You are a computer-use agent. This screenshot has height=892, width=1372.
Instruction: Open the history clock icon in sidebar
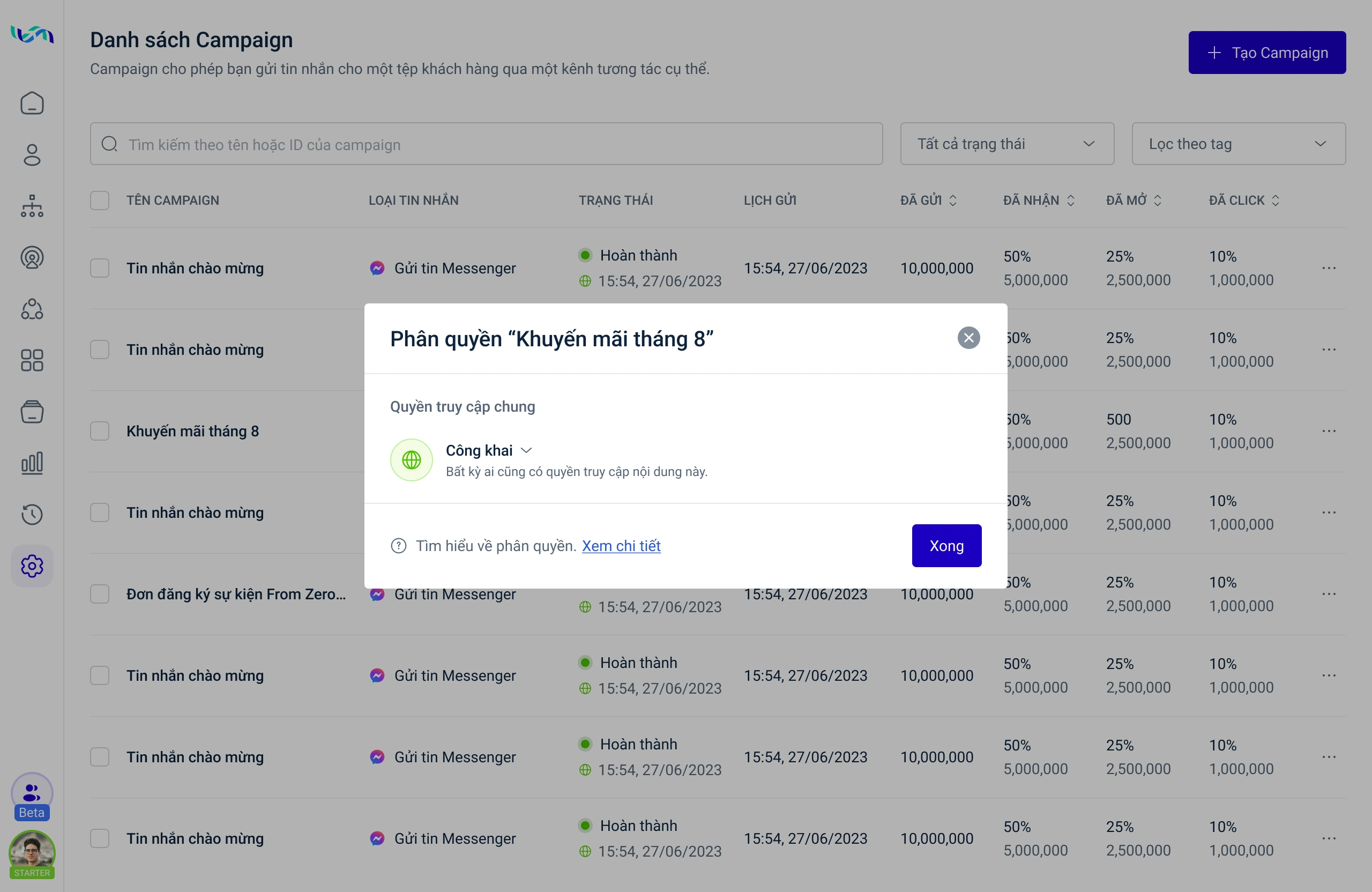point(32,514)
